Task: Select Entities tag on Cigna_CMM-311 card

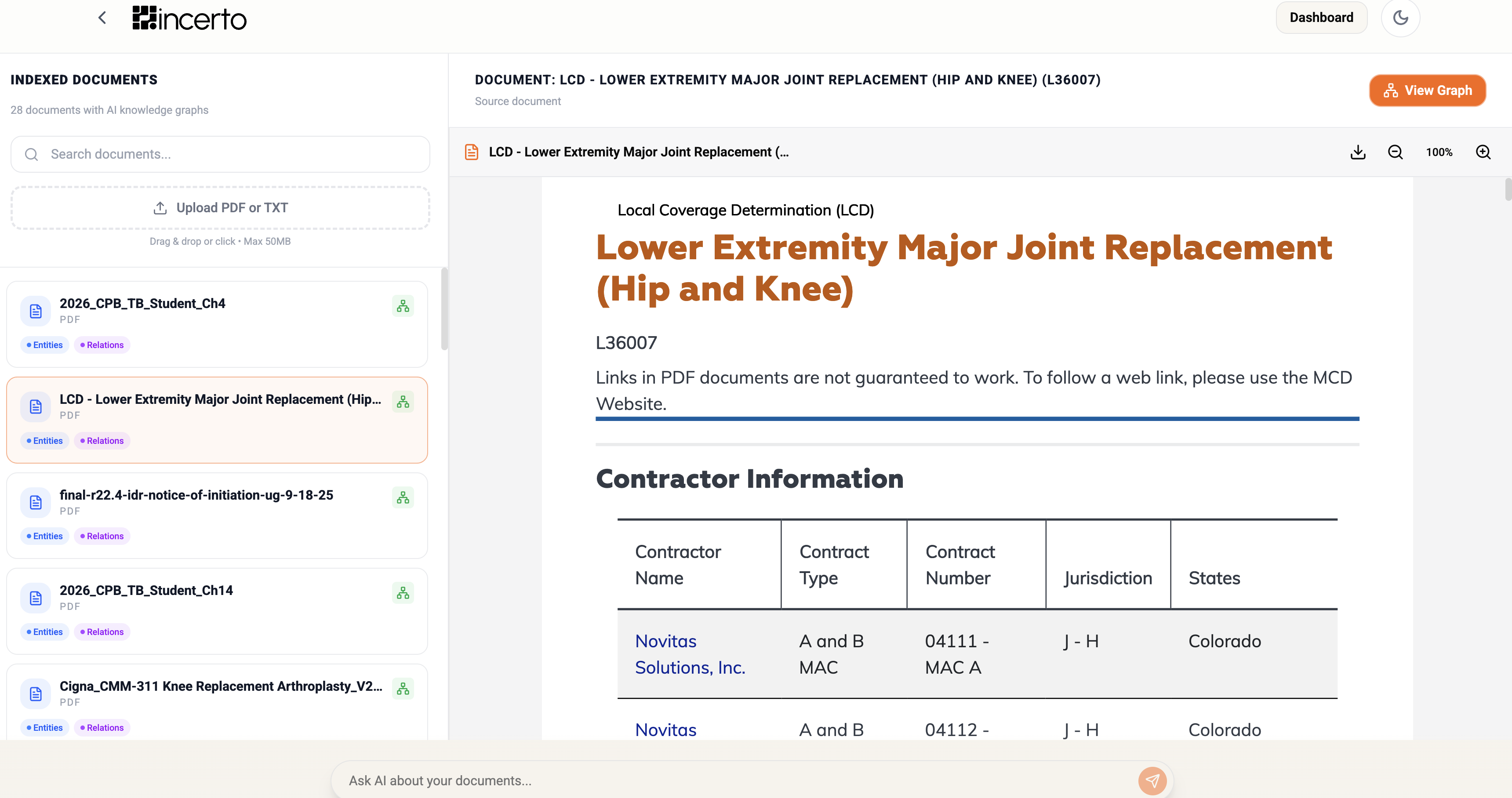Action: 44,728
